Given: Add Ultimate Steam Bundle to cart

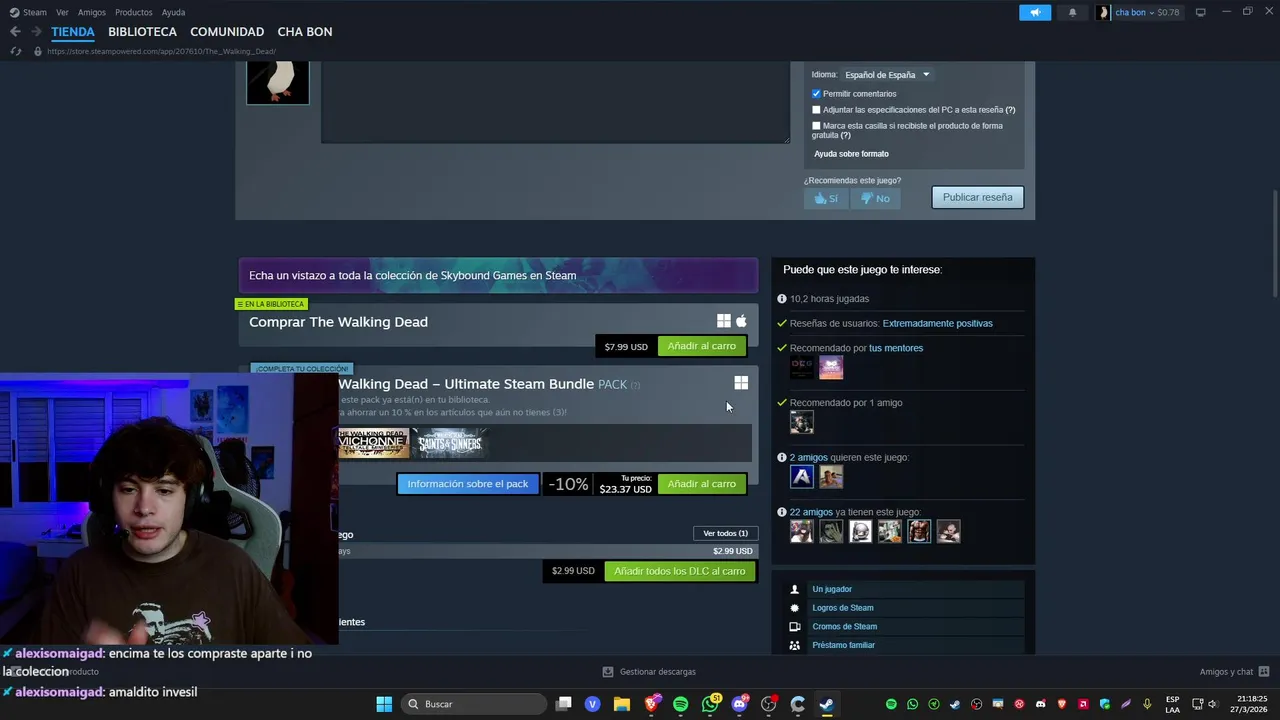Looking at the screenshot, I should coord(701,484).
